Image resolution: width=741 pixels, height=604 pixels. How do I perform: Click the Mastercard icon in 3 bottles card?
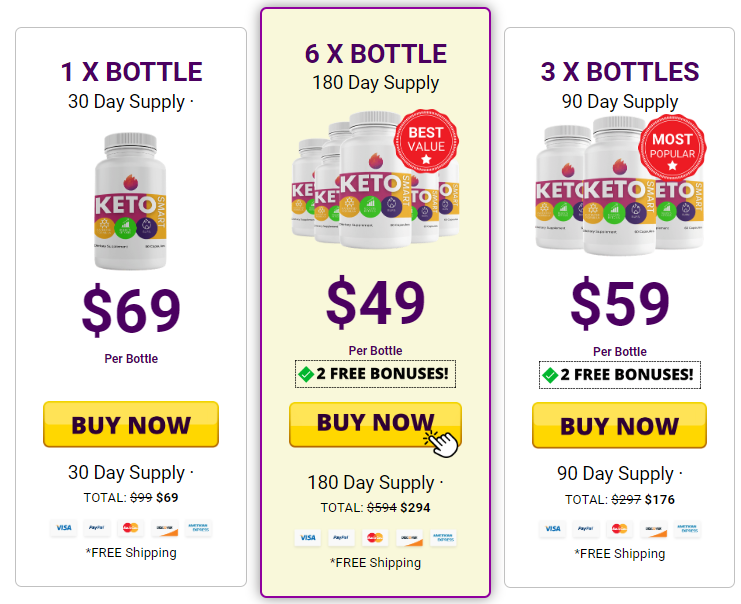619,528
